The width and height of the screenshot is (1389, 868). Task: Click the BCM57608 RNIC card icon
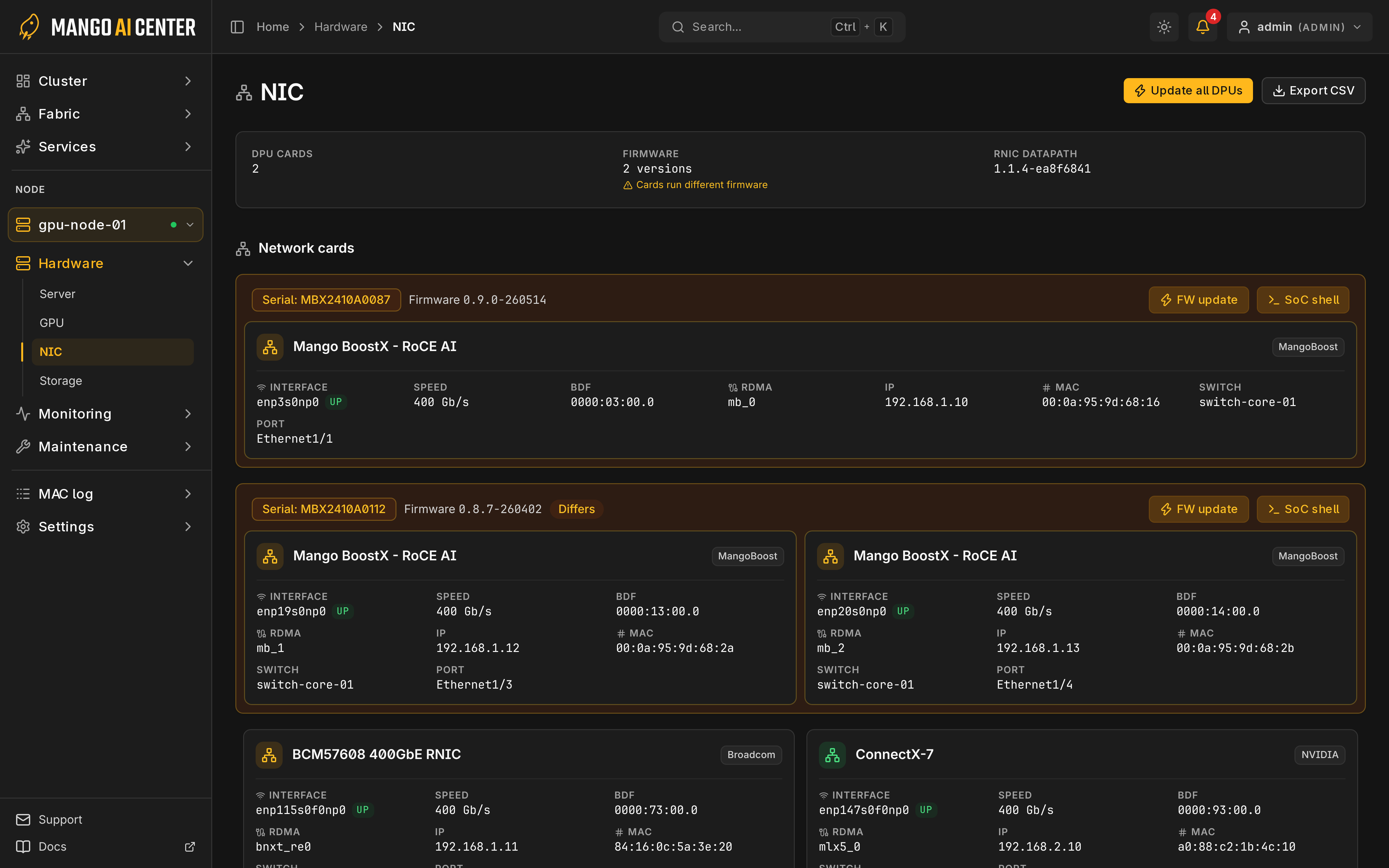point(269,755)
